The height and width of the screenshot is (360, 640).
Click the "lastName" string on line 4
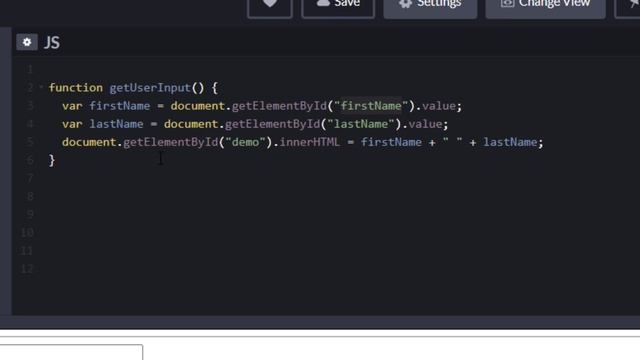pyautogui.click(x=361, y=124)
